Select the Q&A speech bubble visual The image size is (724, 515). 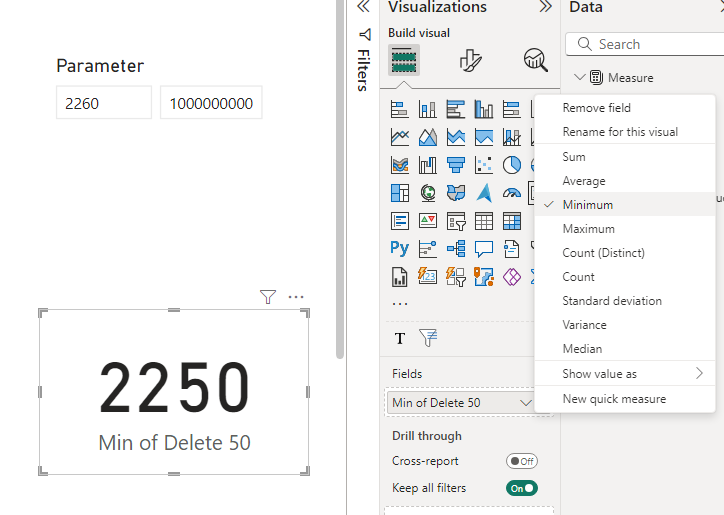(x=484, y=249)
